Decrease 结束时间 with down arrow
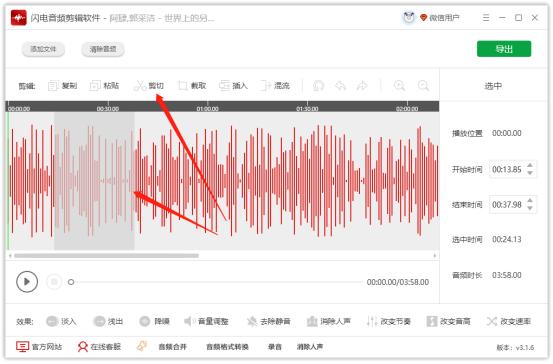The width and height of the screenshot is (553, 364). pos(530,208)
